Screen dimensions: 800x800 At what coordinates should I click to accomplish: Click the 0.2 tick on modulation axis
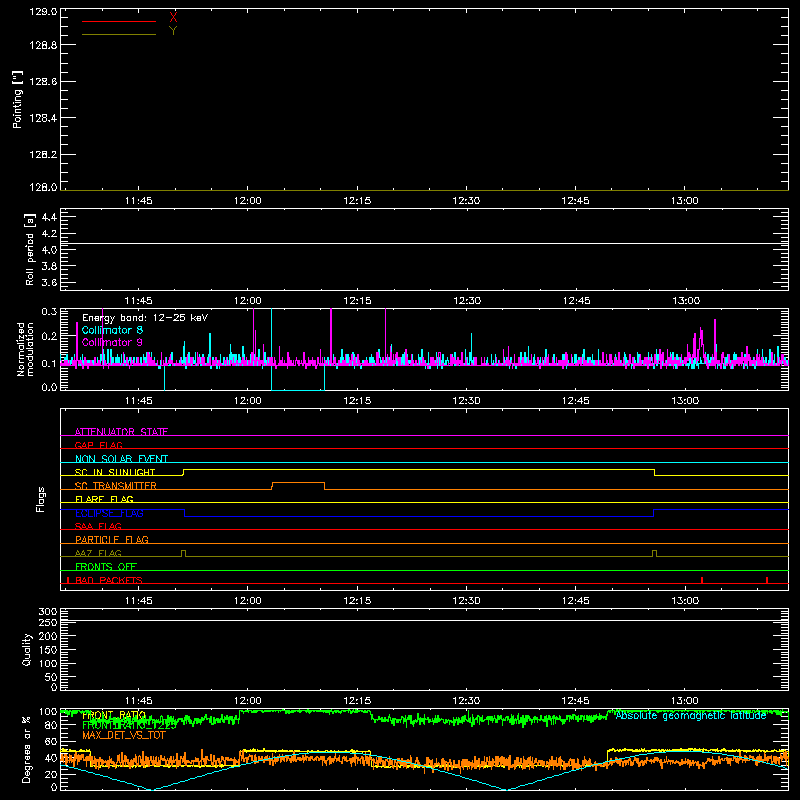(x=49, y=336)
